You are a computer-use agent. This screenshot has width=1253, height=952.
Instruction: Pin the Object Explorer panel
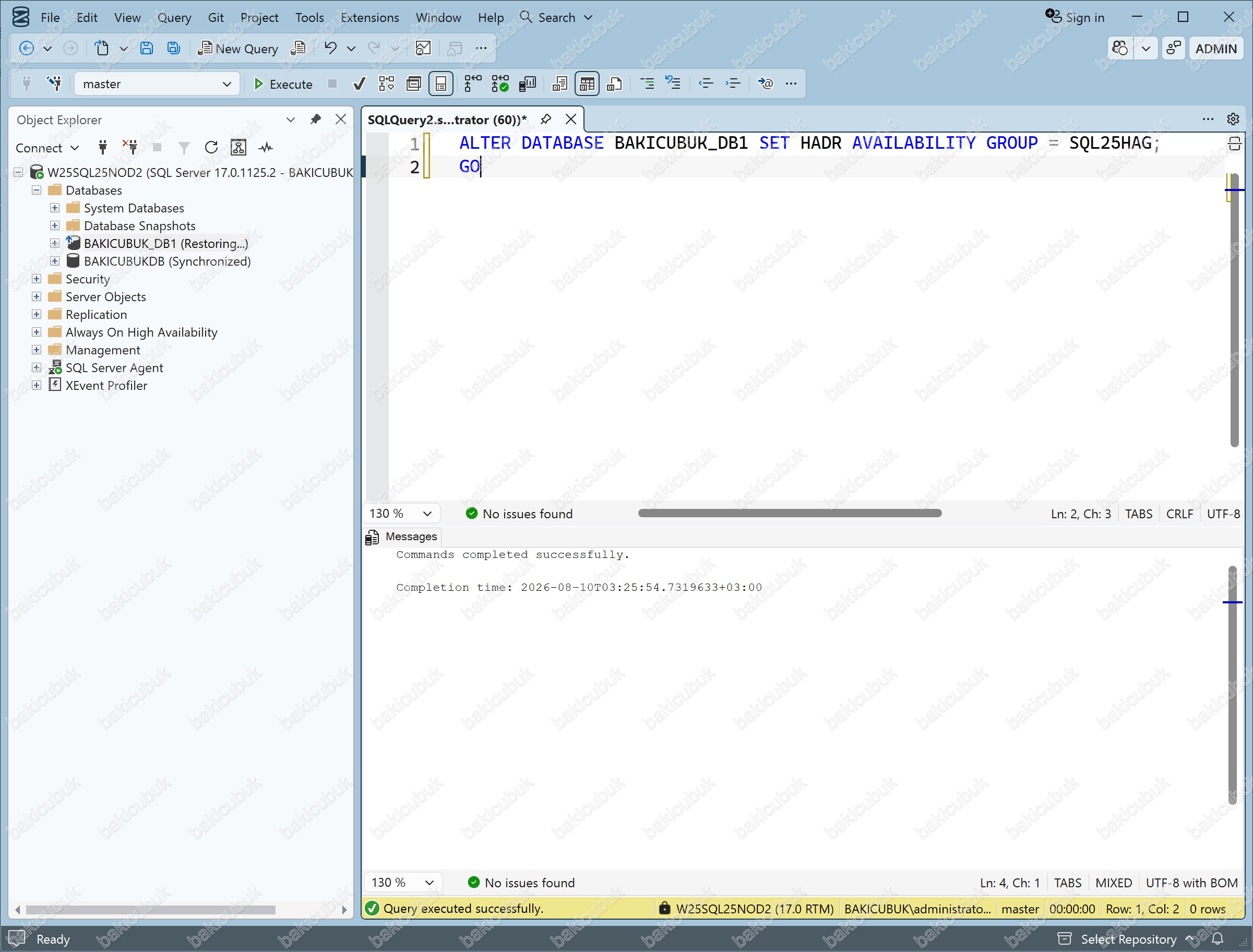point(316,120)
